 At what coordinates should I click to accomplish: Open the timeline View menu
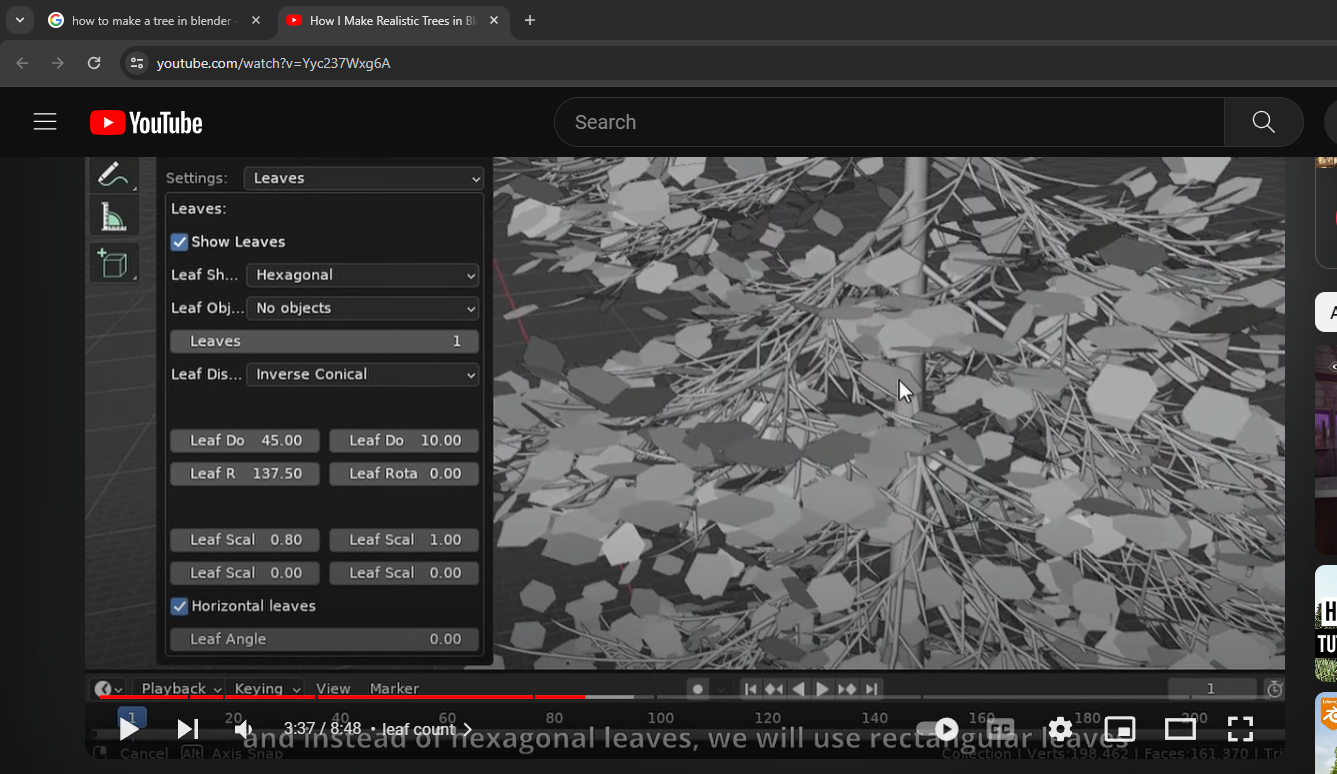click(333, 688)
